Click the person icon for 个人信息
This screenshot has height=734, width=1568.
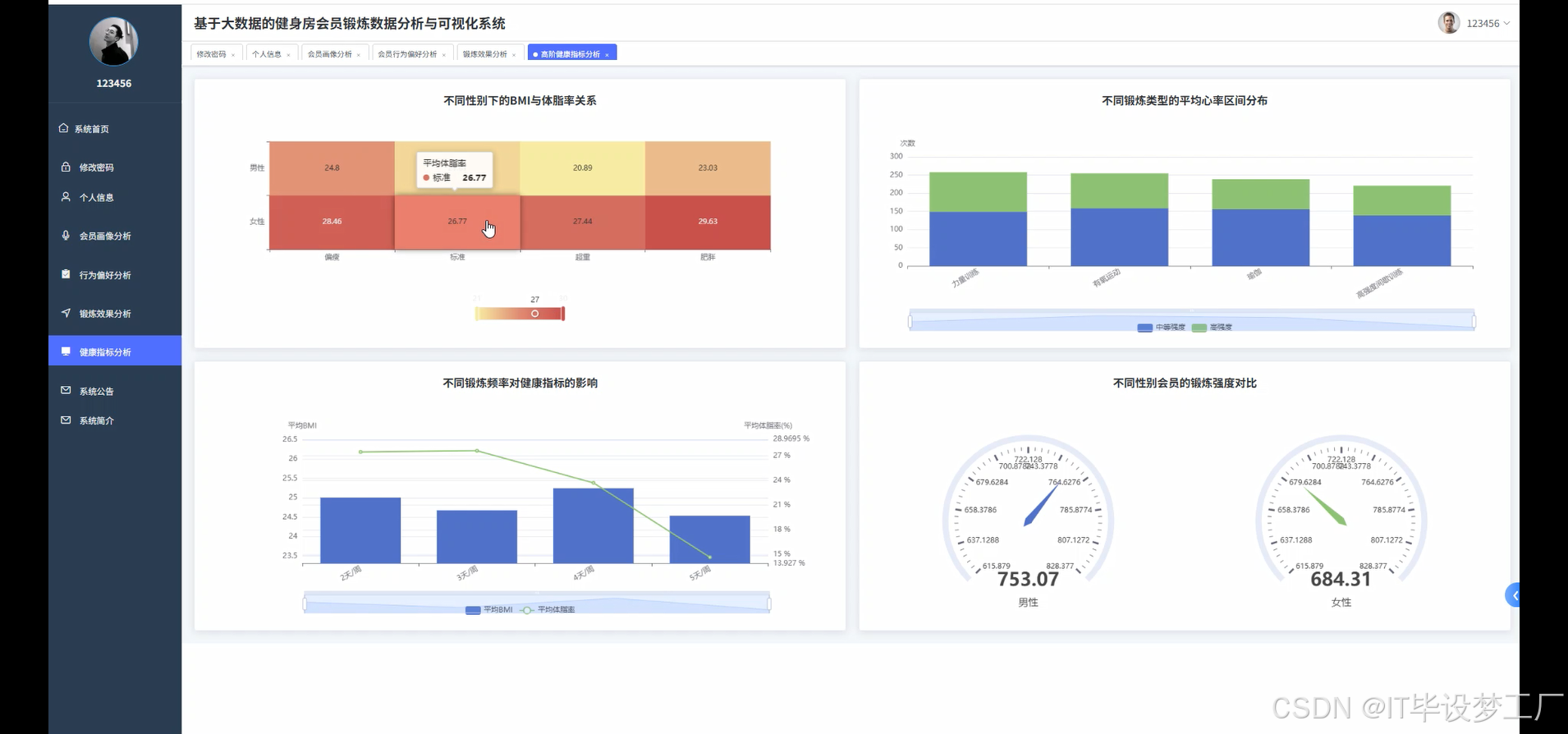[x=66, y=197]
